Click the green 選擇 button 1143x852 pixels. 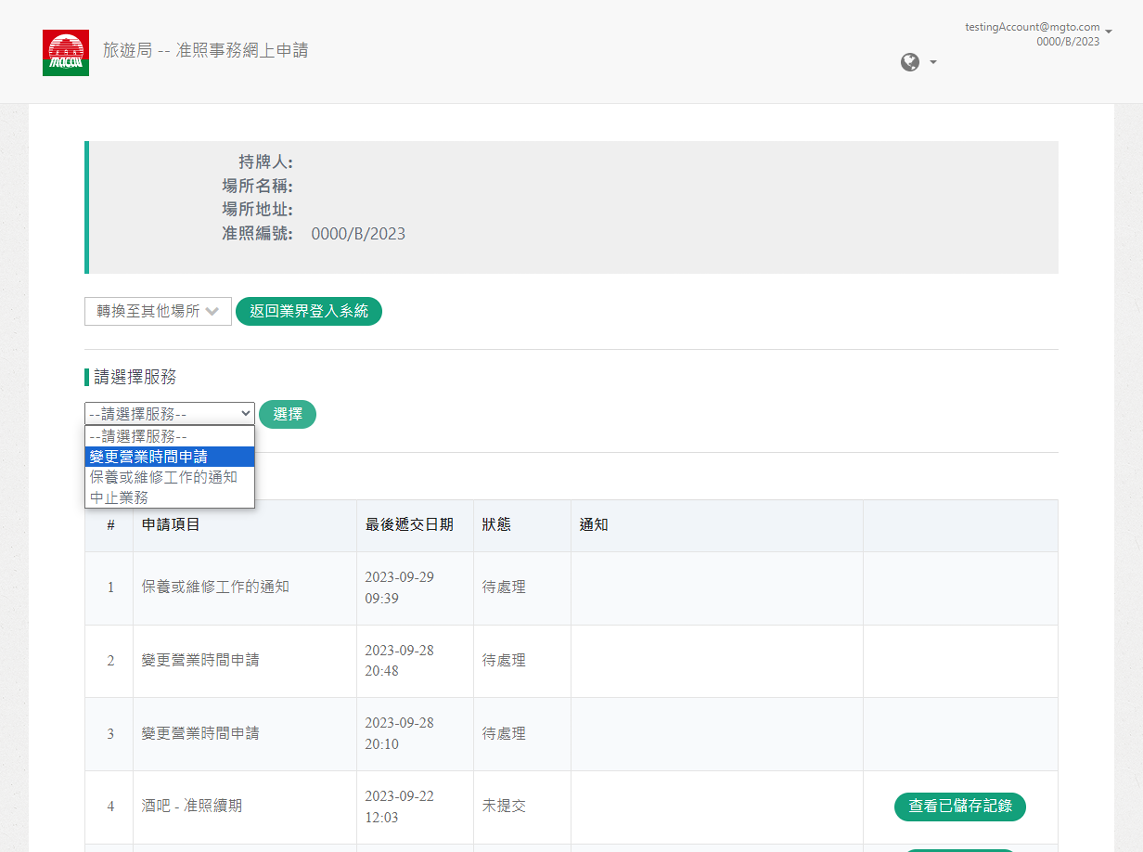click(287, 414)
